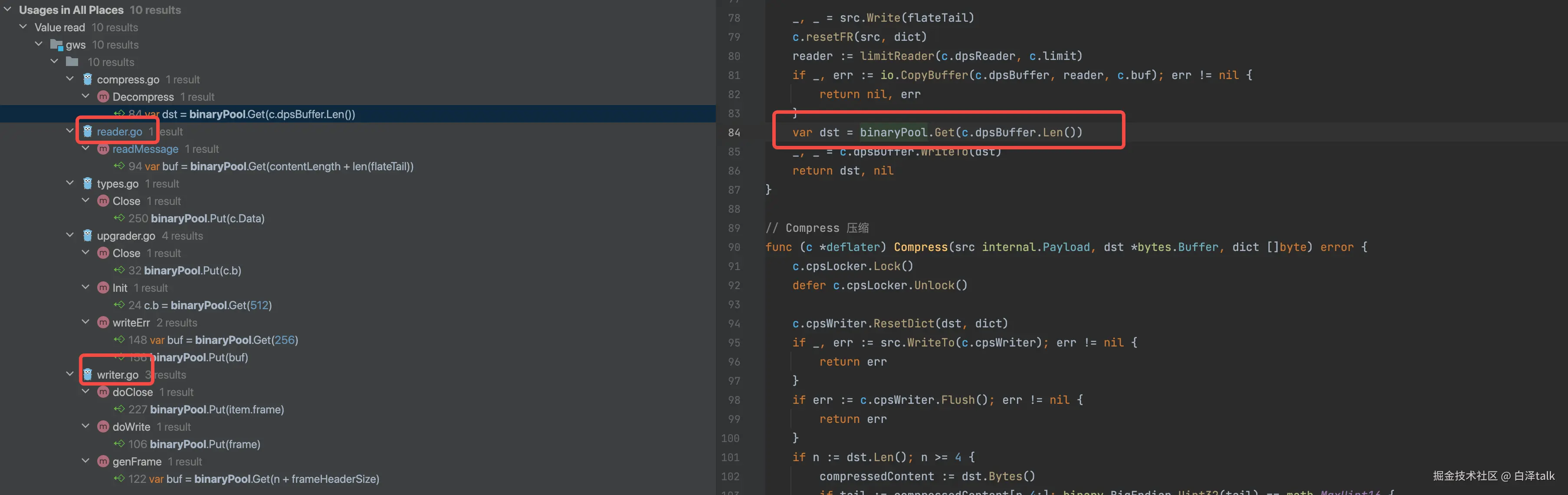Click the Decompress method icon

(104, 97)
